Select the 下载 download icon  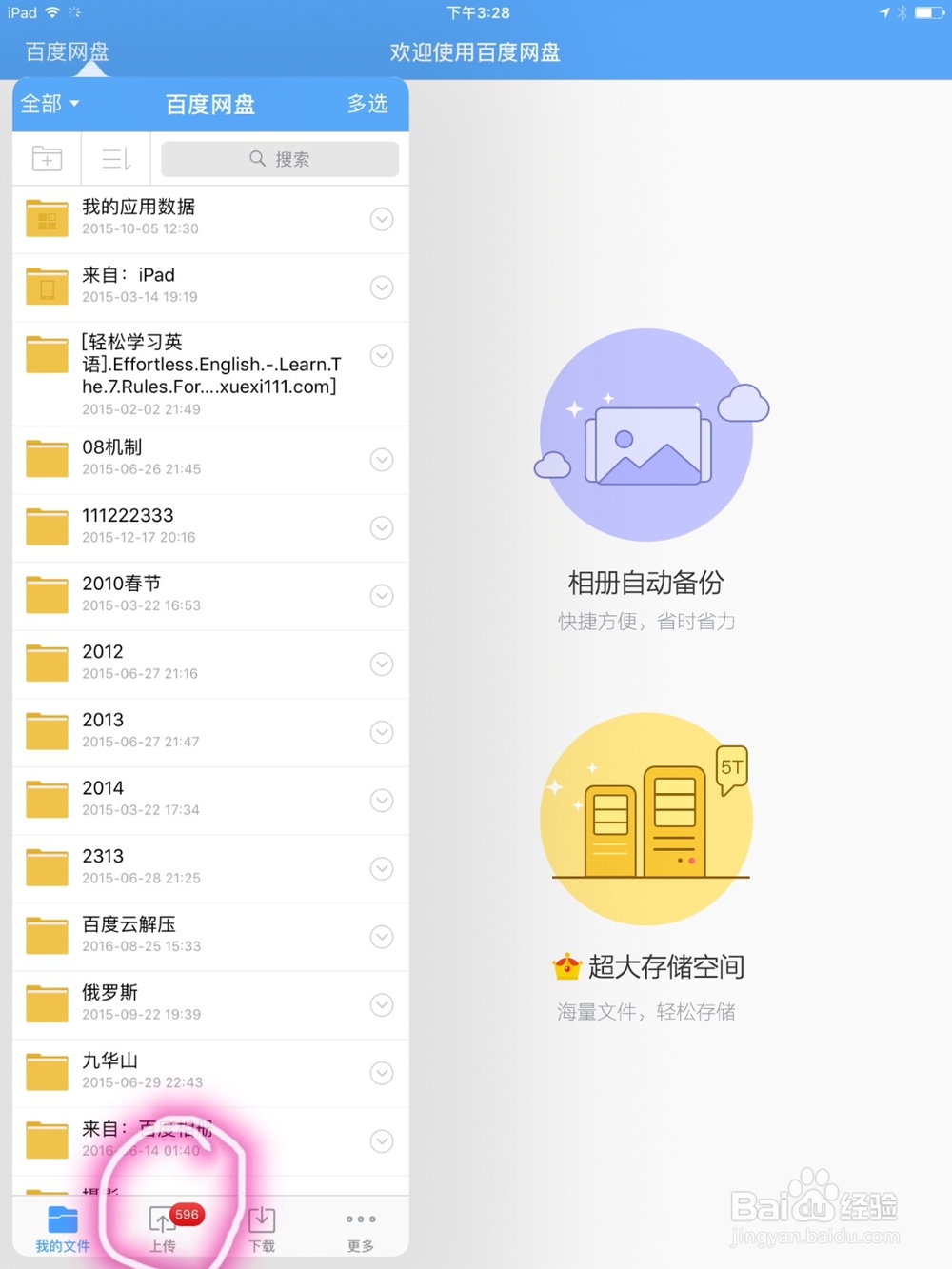[262, 1221]
